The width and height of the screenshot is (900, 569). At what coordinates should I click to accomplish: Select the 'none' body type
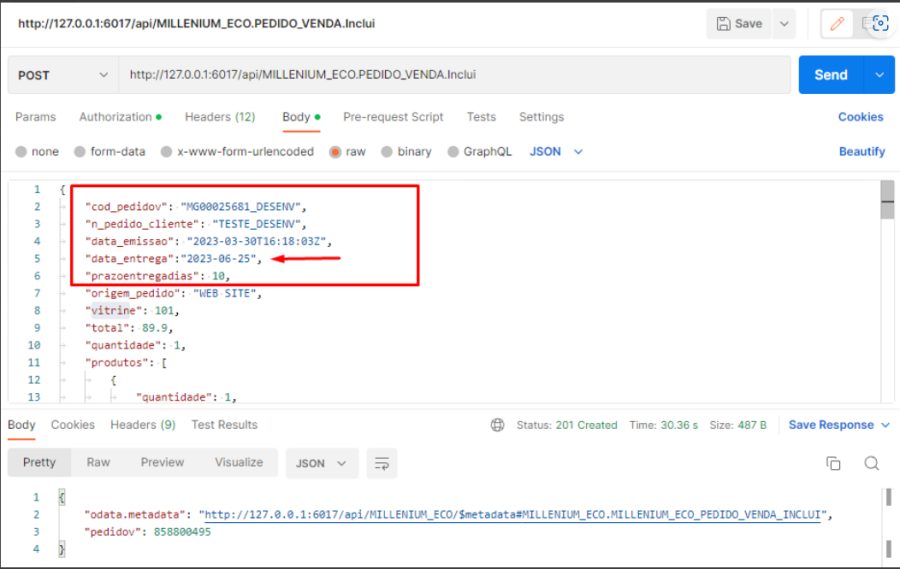(x=22, y=152)
